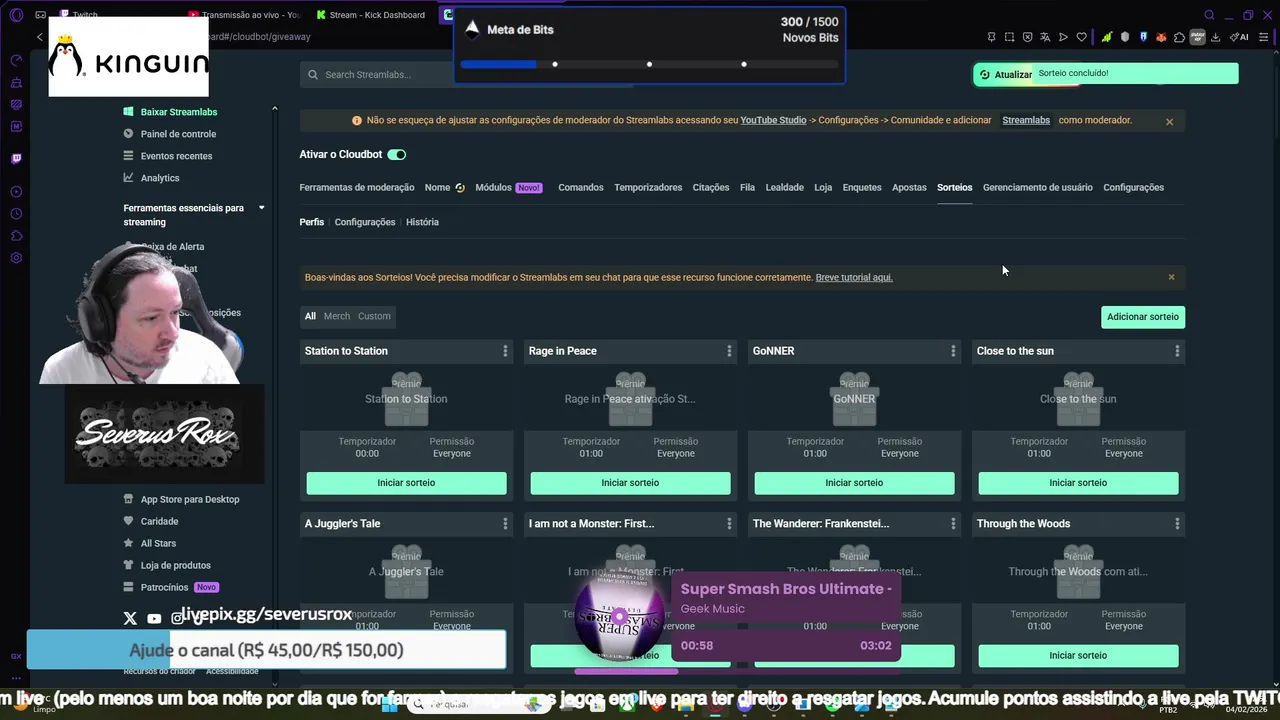
Task: Select the Configurações sub-tab under Sorteios
Action: pyautogui.click(x=365, y=222)
